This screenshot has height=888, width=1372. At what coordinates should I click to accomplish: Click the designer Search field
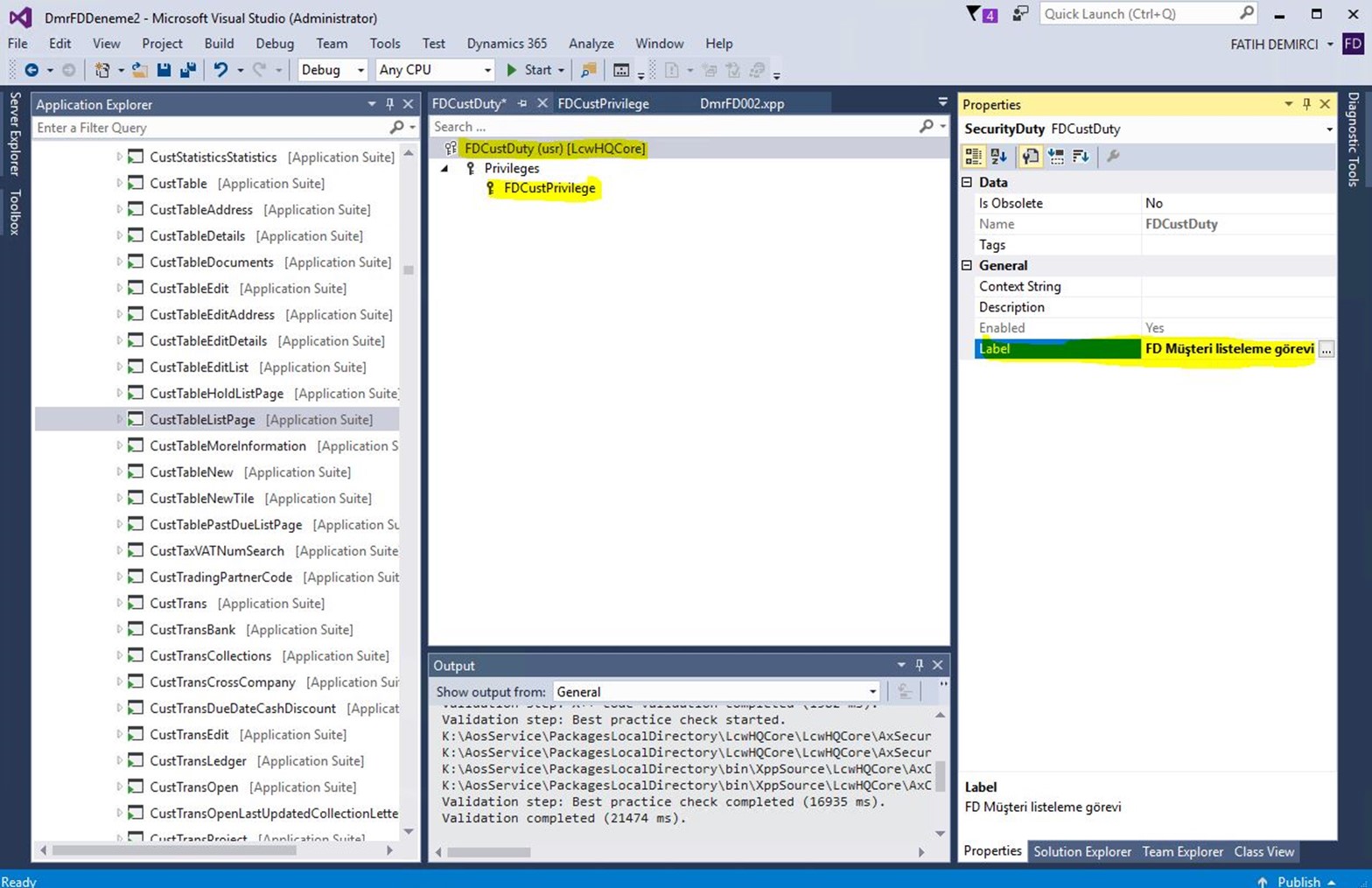674,127
